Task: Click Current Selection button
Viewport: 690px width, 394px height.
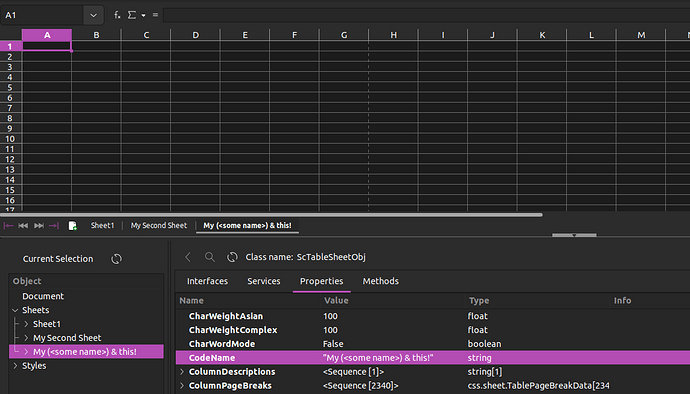Action: (58, 259)
